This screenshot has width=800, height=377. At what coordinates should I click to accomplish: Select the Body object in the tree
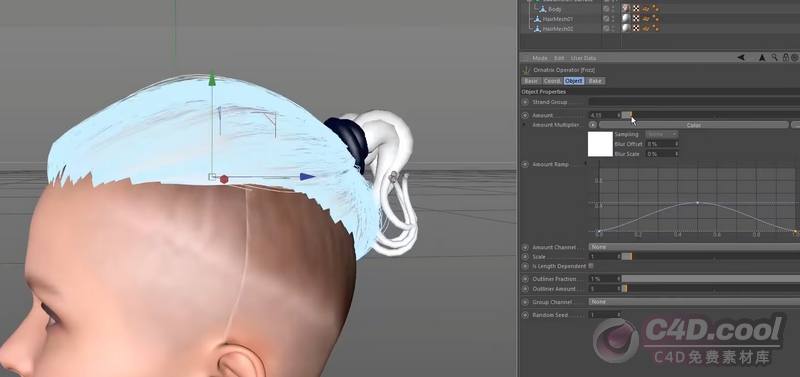pos(555,9)
